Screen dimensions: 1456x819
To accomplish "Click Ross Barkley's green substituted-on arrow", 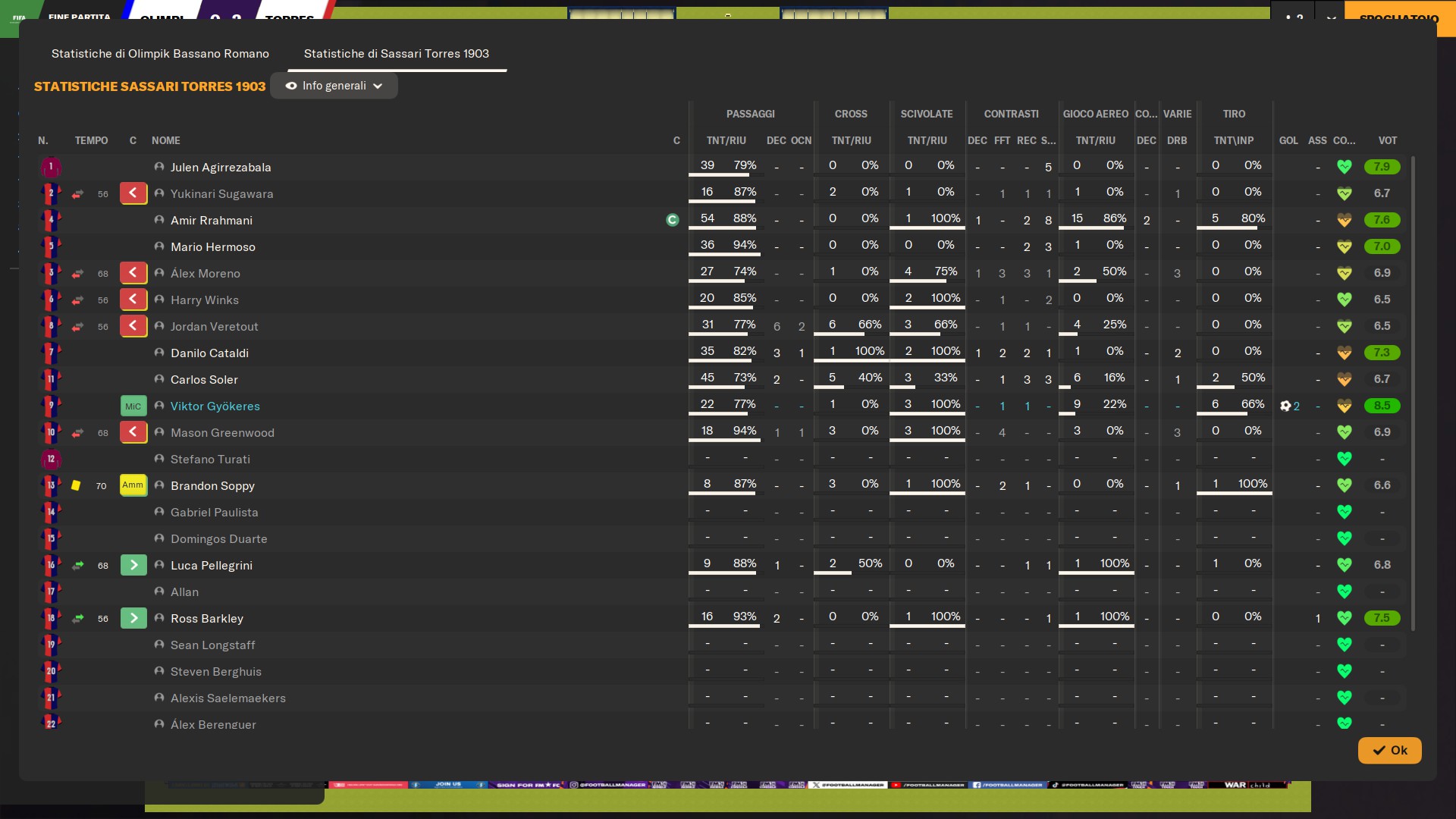I will click(133, 618).
